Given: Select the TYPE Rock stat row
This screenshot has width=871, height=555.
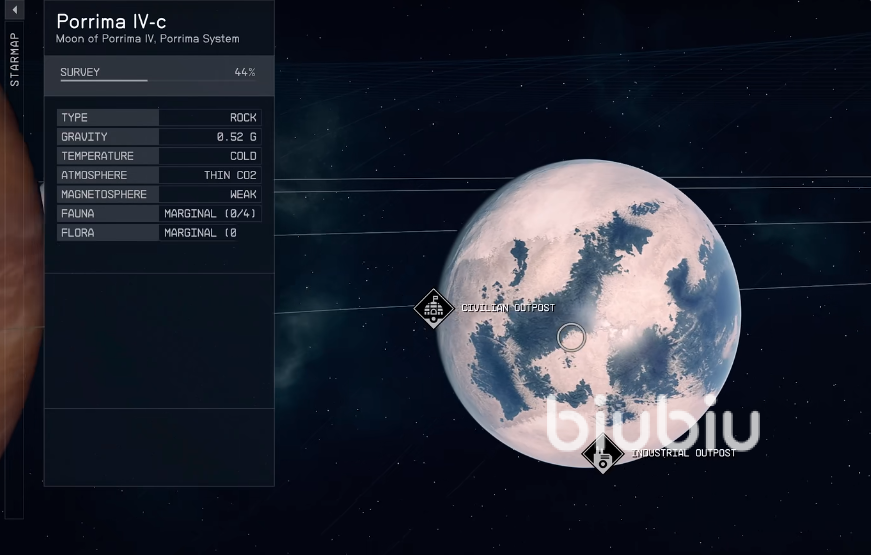Looking at the screenshot, I should [x=158, y=118].
